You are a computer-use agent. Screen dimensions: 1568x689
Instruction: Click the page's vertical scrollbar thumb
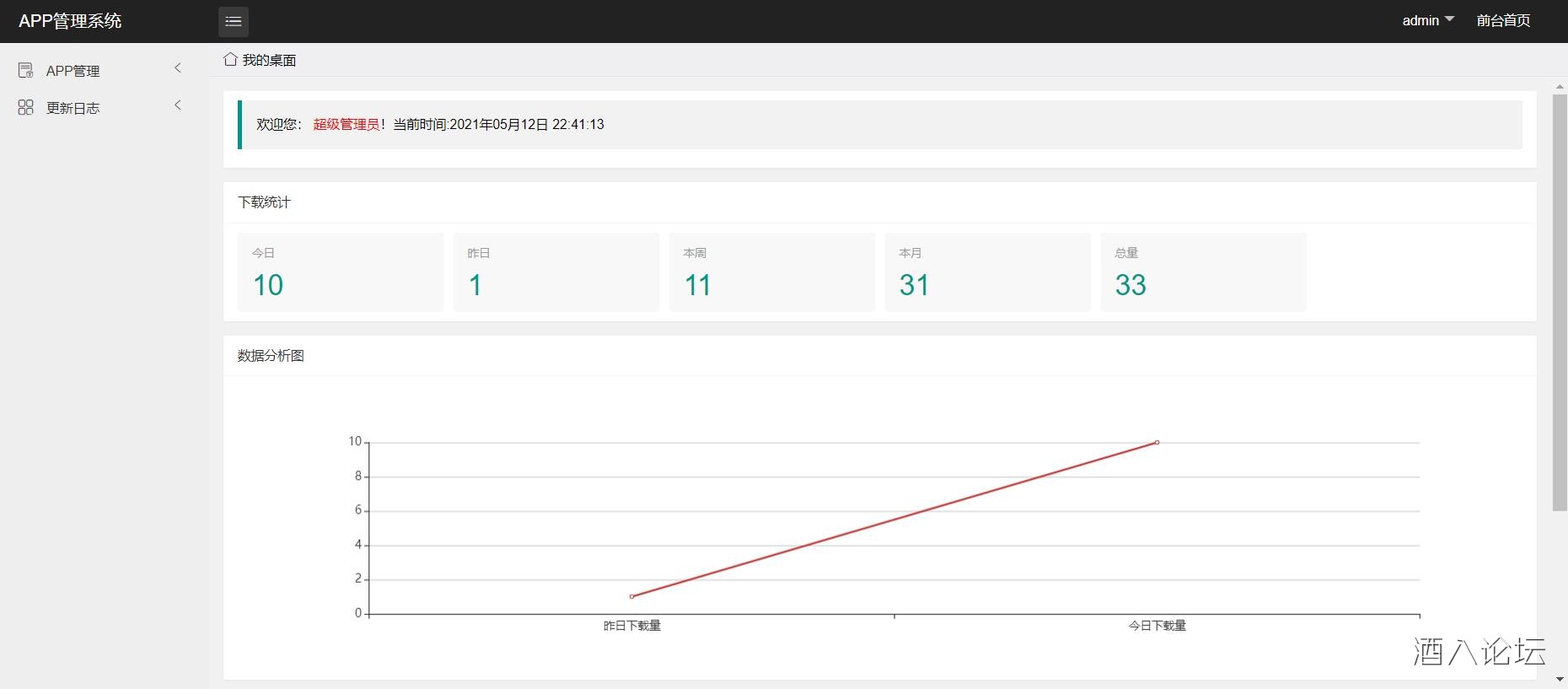pyautogui.click(x=1559, y=302)
